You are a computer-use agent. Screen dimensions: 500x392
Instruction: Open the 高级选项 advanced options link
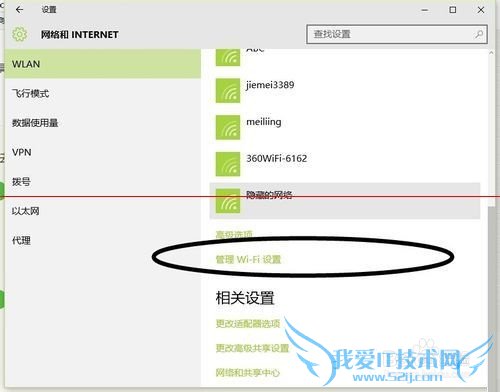234,235
